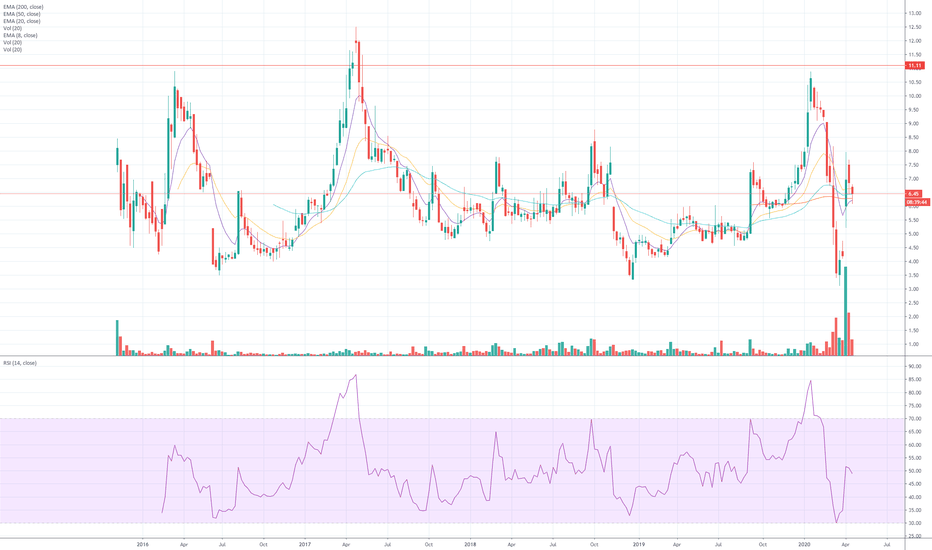Click the 2.00 price axis label

(914, 317)
